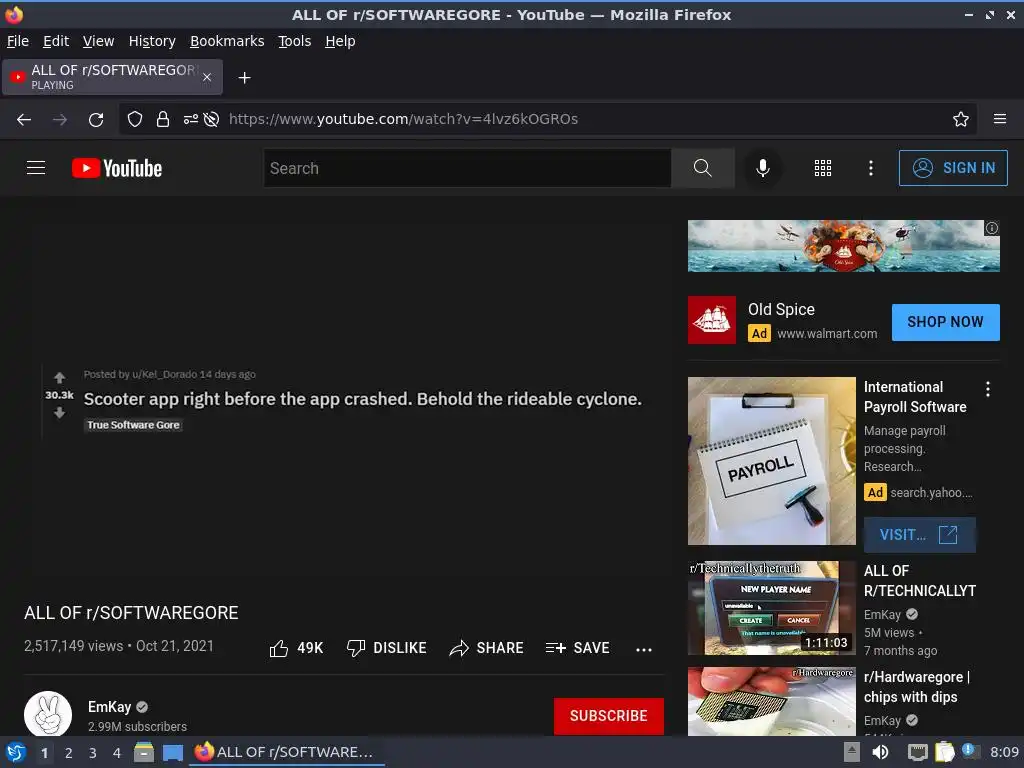The image size is (1024, 768).
Task: Open the YouTube guide hamburger menu
Action: [x=36, y=168]
